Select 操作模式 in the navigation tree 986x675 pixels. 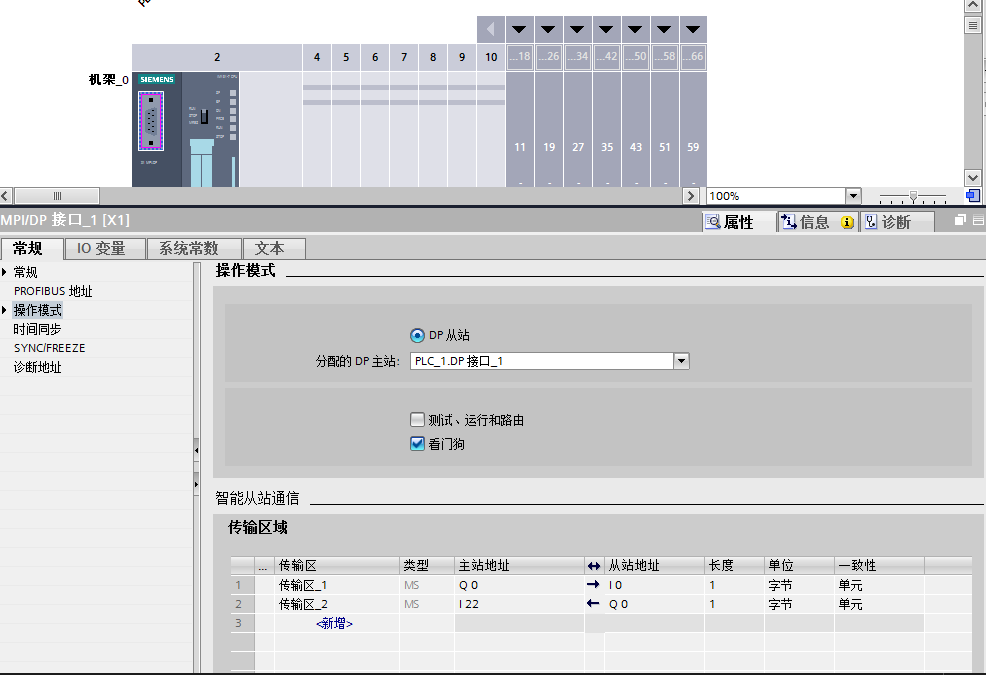pos(38,310)
